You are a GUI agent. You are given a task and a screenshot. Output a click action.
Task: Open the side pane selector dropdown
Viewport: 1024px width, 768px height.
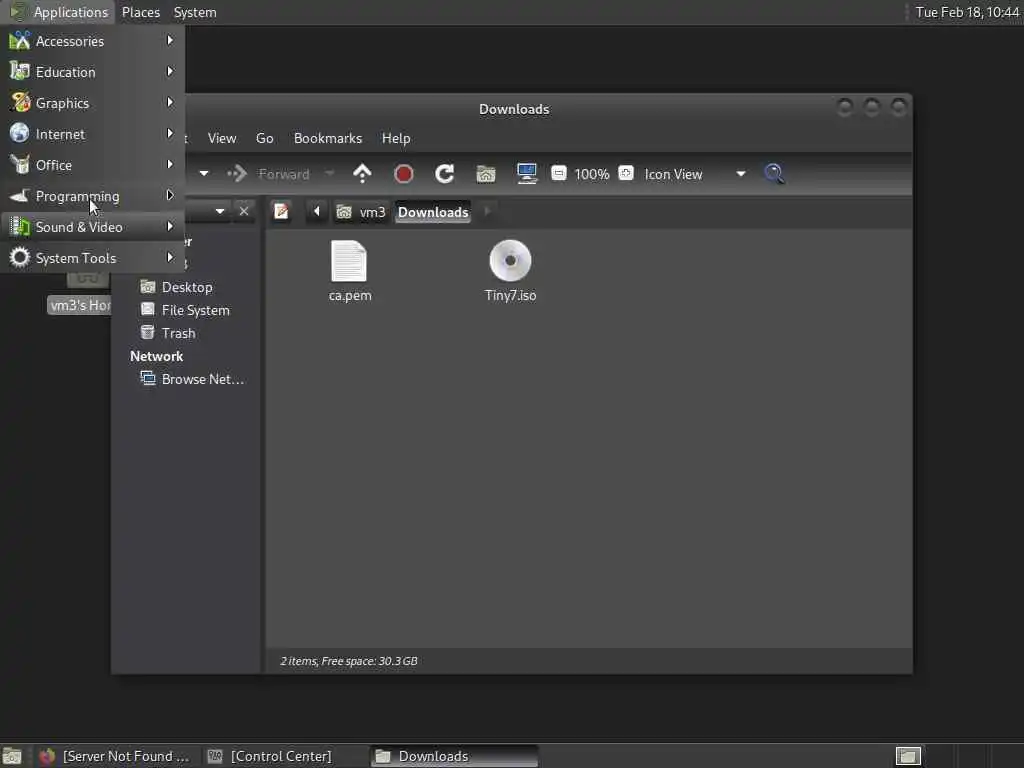coord(219,212)
